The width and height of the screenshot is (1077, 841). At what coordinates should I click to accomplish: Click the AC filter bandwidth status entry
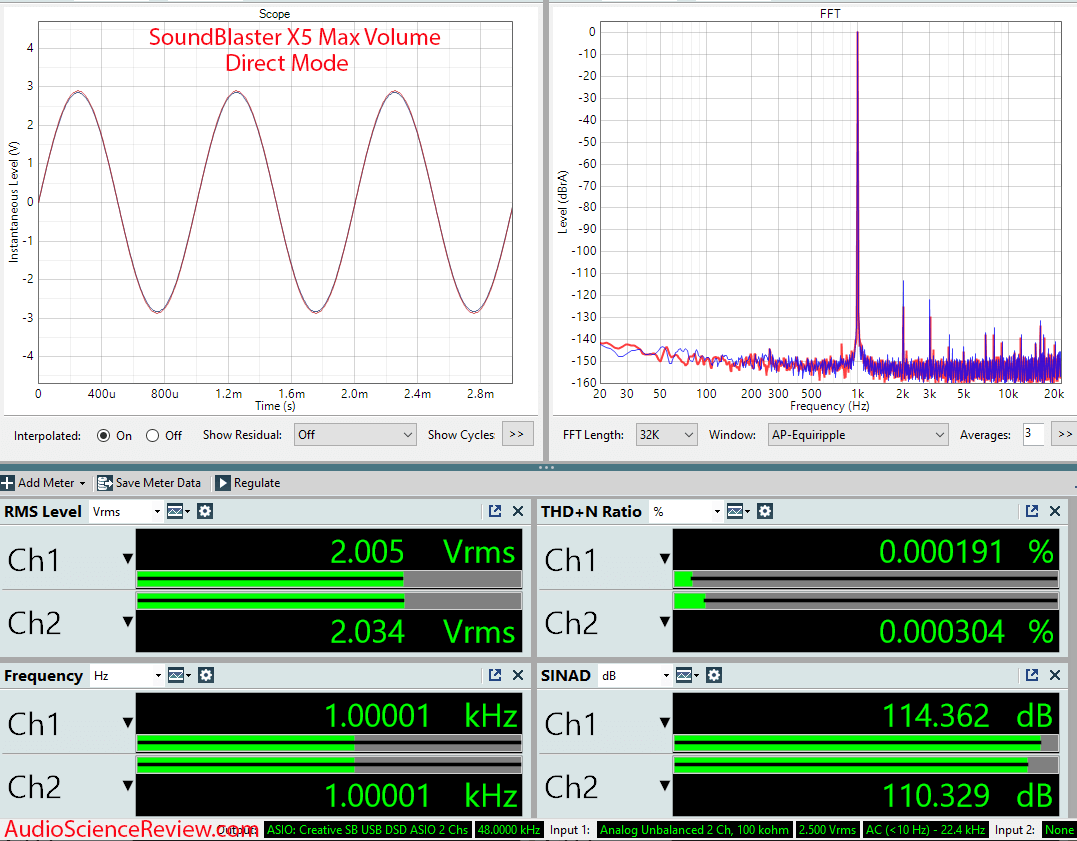tap(925, 830)
